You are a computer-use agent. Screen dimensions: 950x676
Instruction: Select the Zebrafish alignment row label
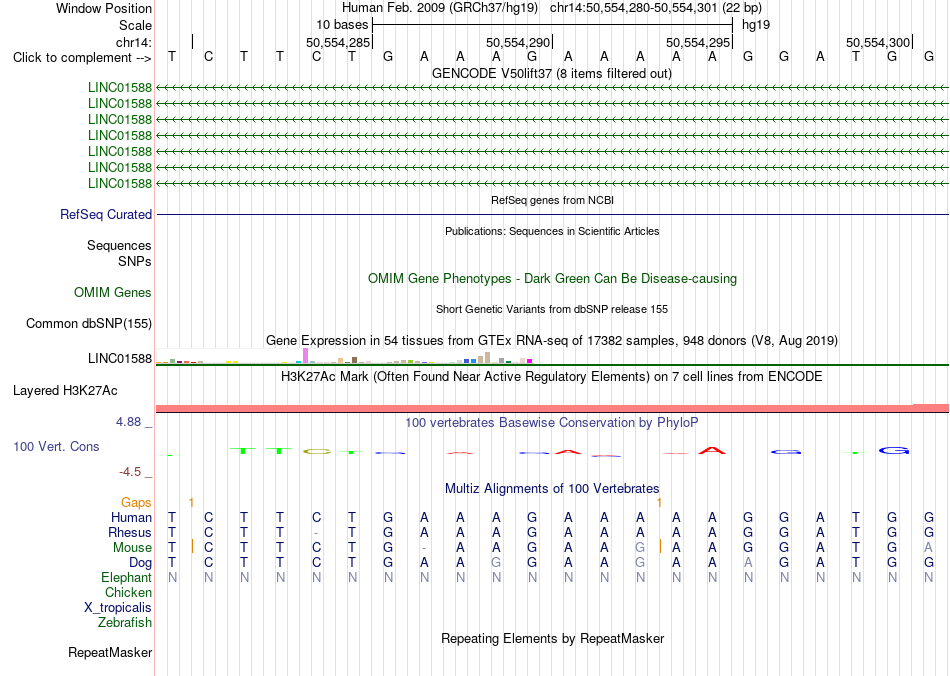click(125, 622)
